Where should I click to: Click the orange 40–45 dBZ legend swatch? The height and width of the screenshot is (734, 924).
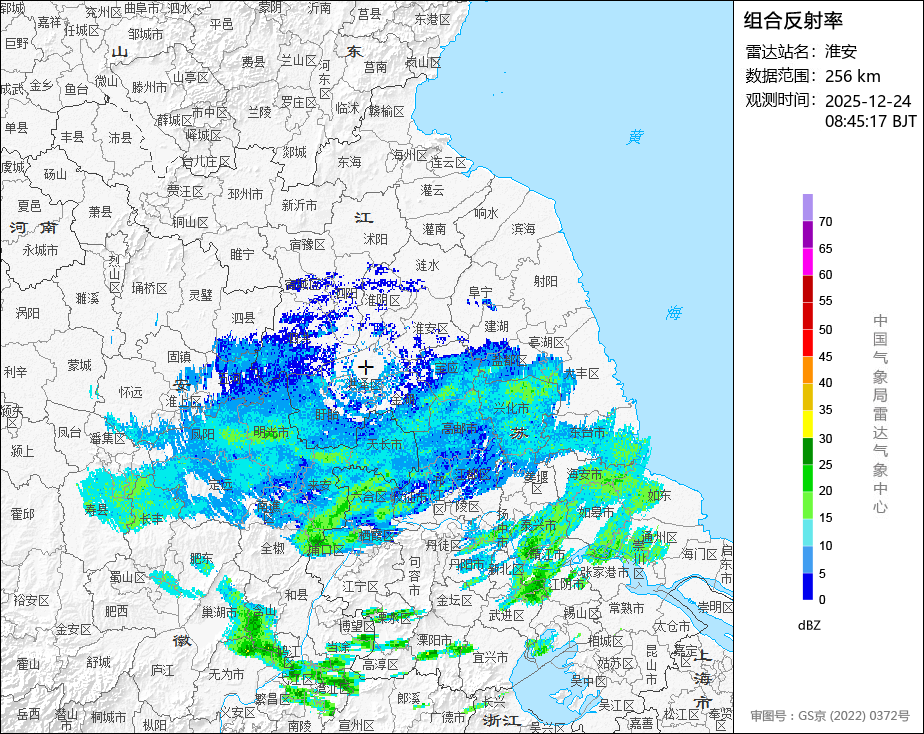pyautogui.click(x=807, y=370)
